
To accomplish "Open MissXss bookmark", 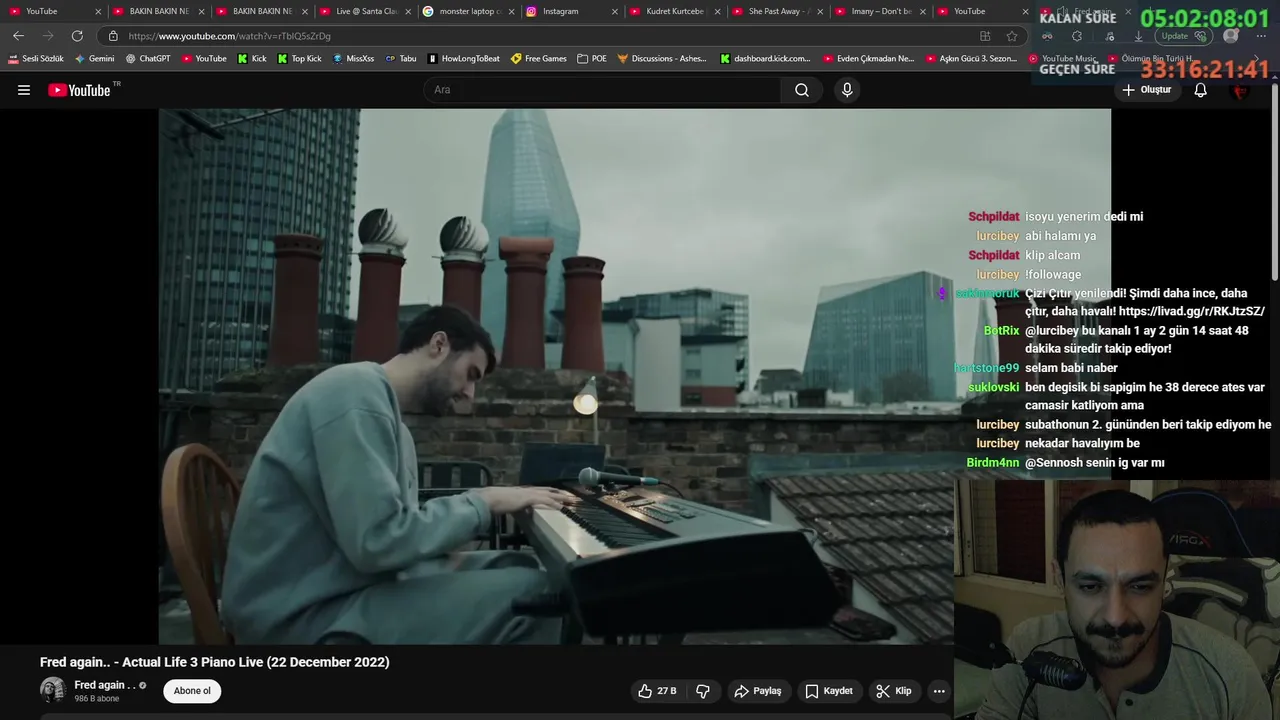I will [353, 59].
